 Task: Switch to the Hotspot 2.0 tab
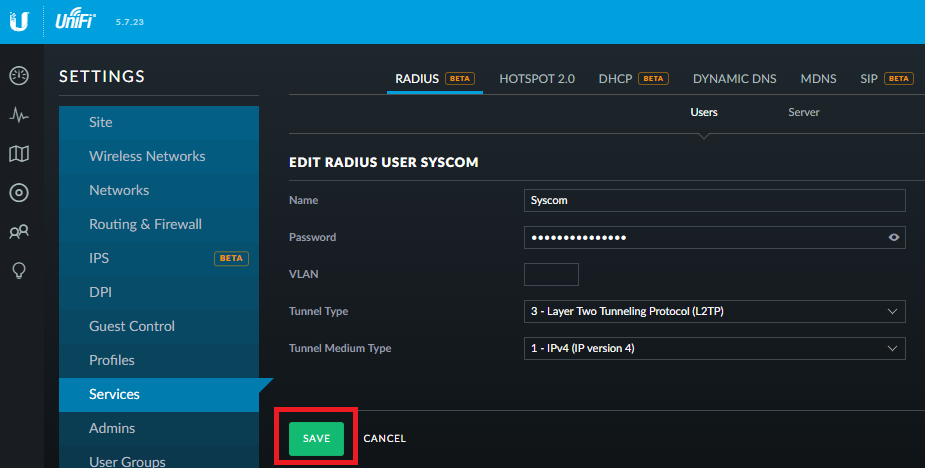(537, 78)
